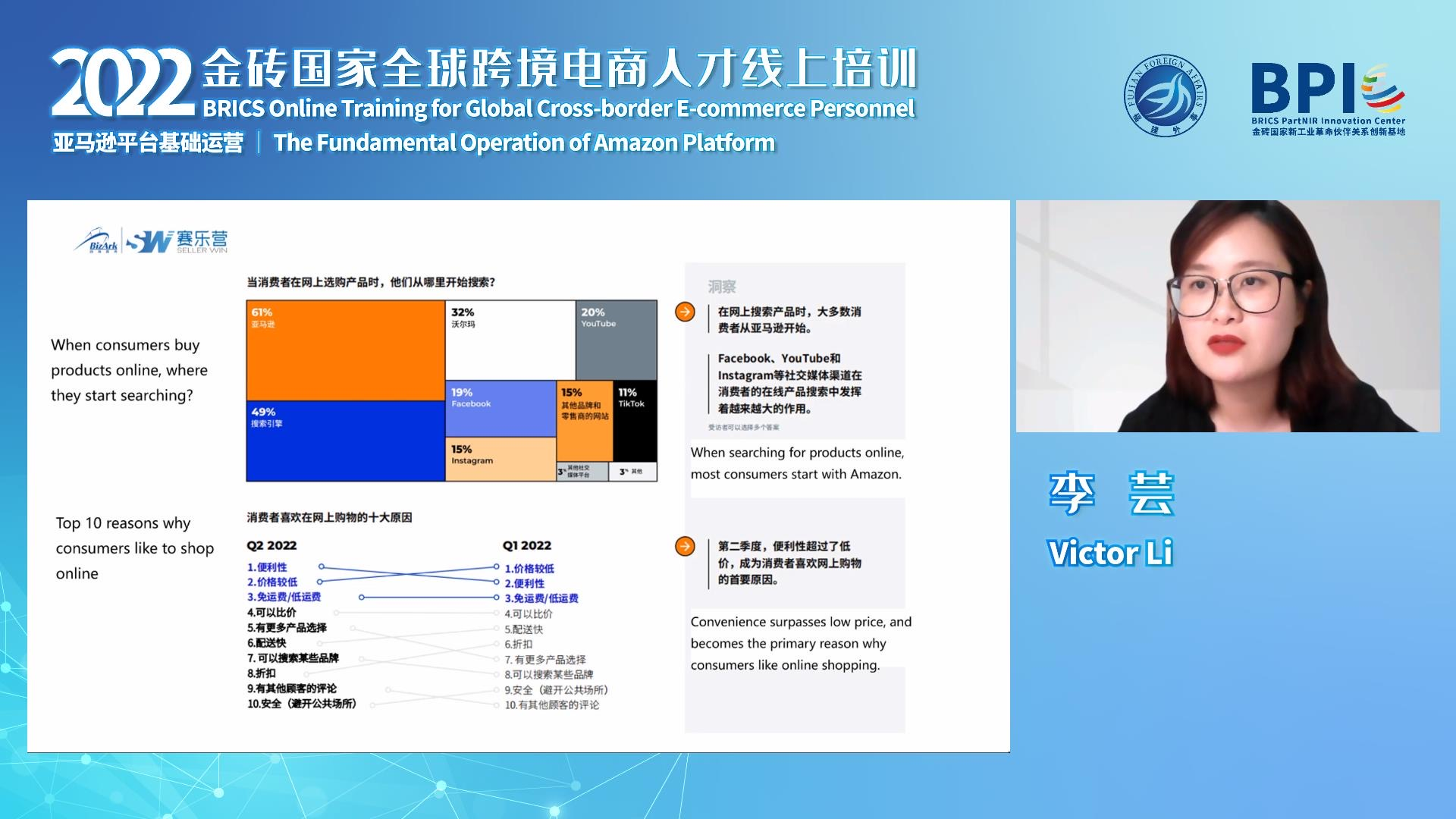This screenshot has height=819, width=1456.
Task: Click '10.安全（避开公共场所）' in the Q2 list
Action: tap(301, 704)
